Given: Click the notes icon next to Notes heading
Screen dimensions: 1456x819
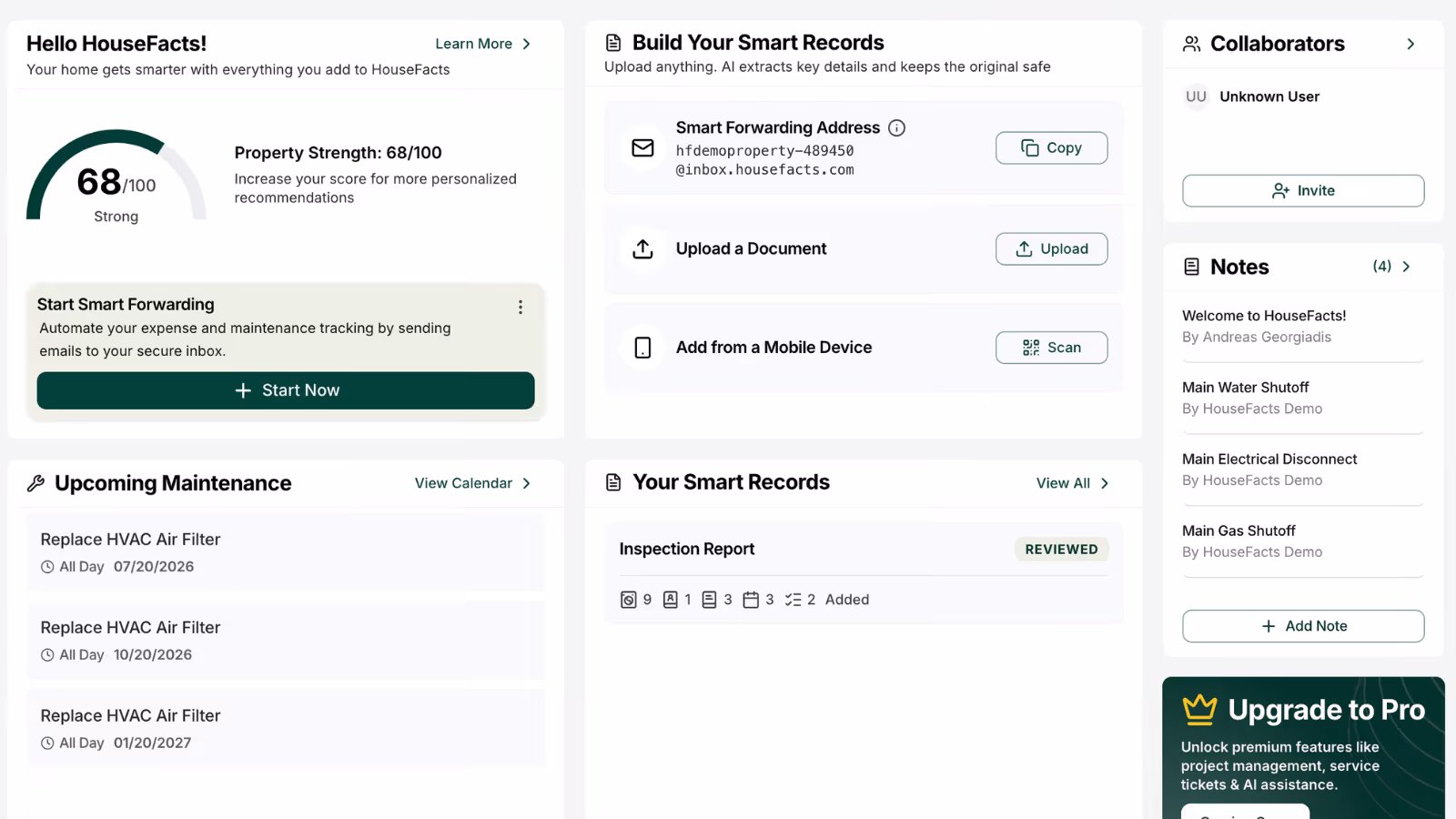Looking at the screenshot, I should click(x=1191, y=267).
